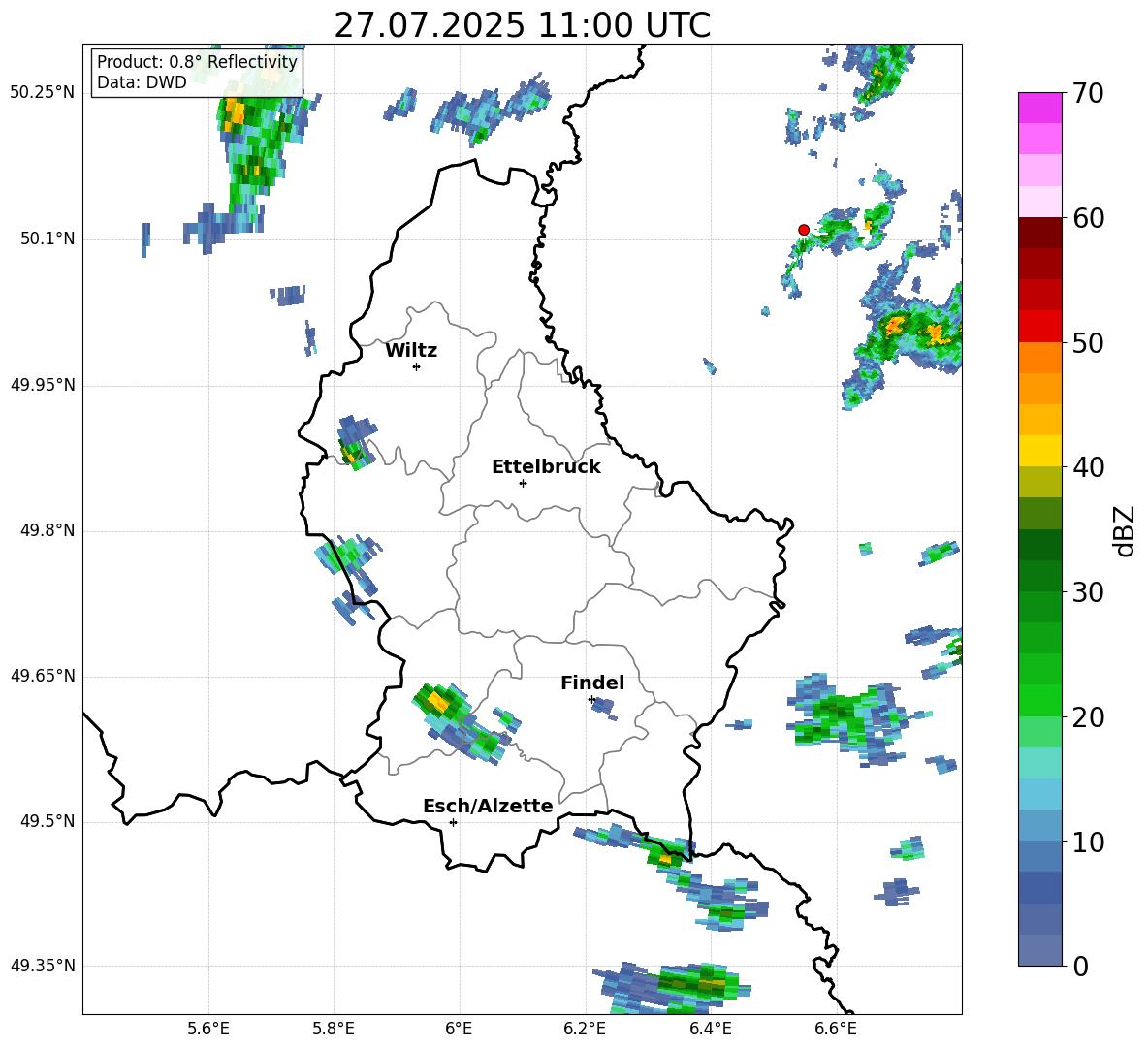Click the Ettelbruck cross marker
Image resolution: width=1148 pixels, height=1048 pixels.
[523, 483]
